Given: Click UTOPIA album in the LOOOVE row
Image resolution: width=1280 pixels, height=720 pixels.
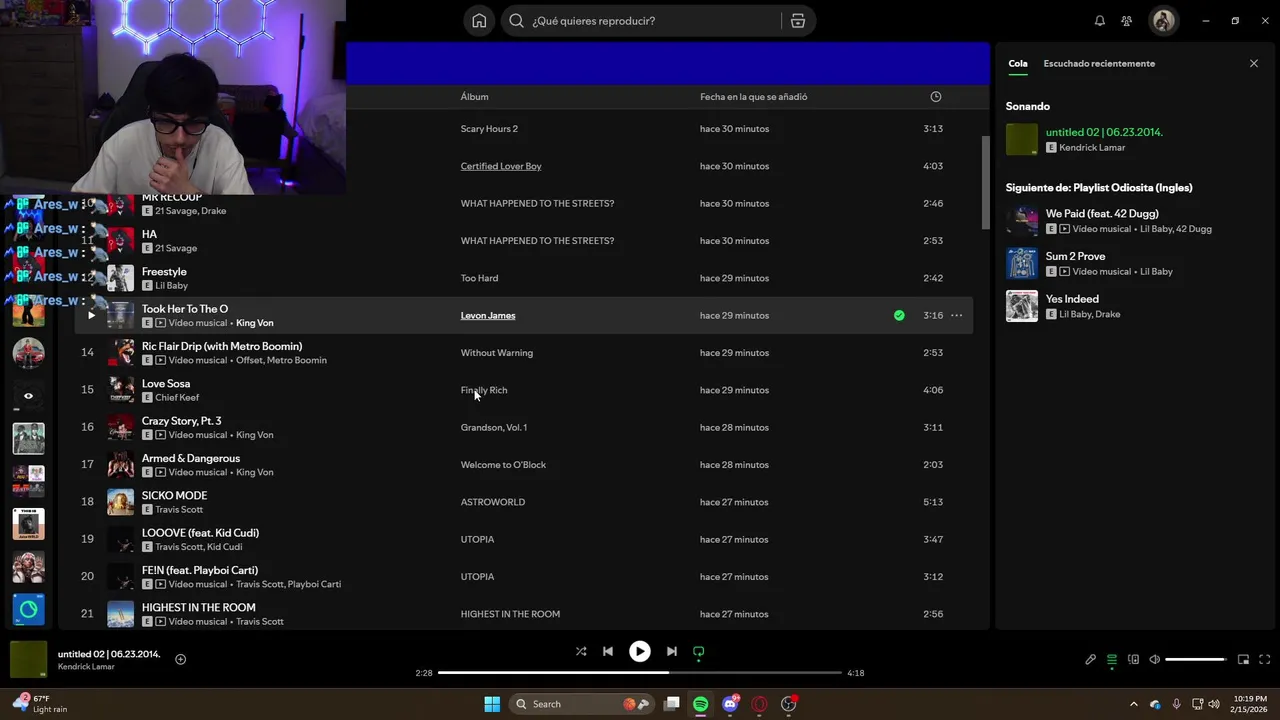Looking at the screenshot, I should pos(477,539).
